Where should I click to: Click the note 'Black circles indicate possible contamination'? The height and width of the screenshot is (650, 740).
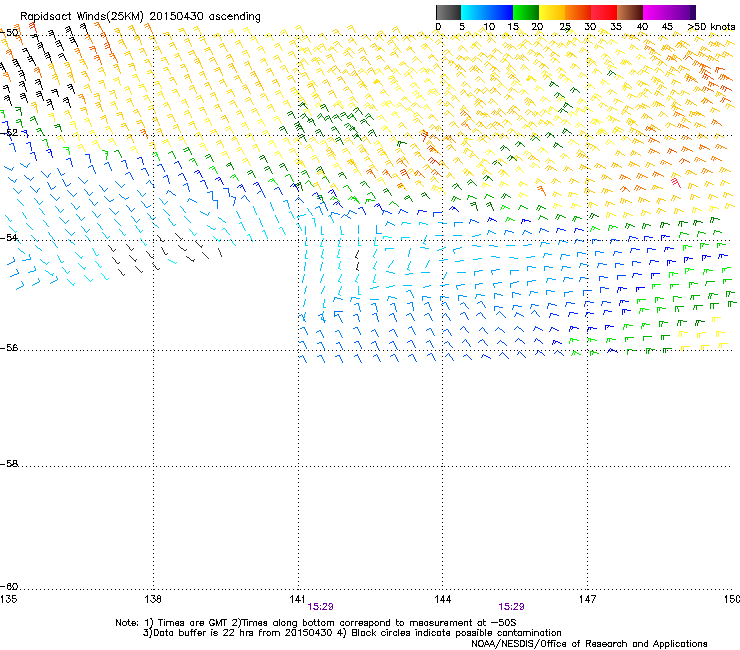click(x=456, y=633)
